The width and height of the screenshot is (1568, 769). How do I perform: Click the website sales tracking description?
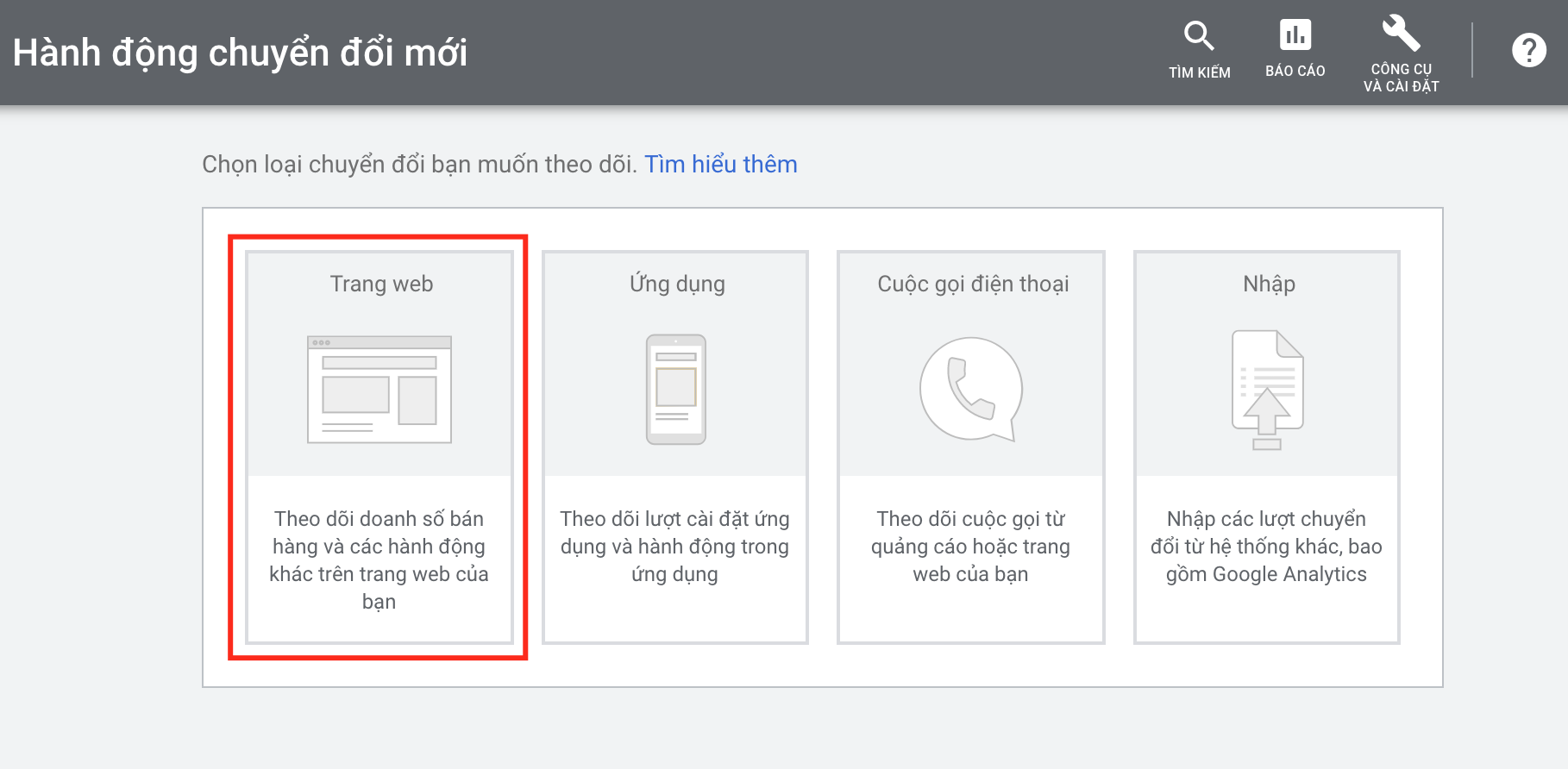tap(379, 560)
